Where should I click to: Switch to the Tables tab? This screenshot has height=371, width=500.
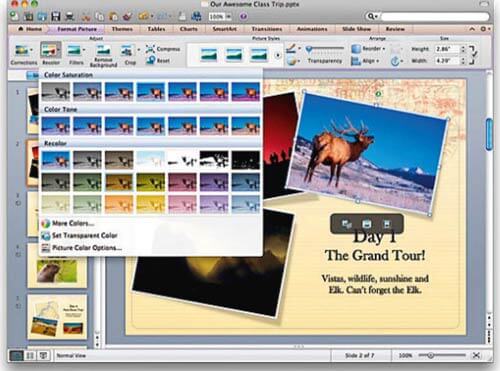point(156,29)
